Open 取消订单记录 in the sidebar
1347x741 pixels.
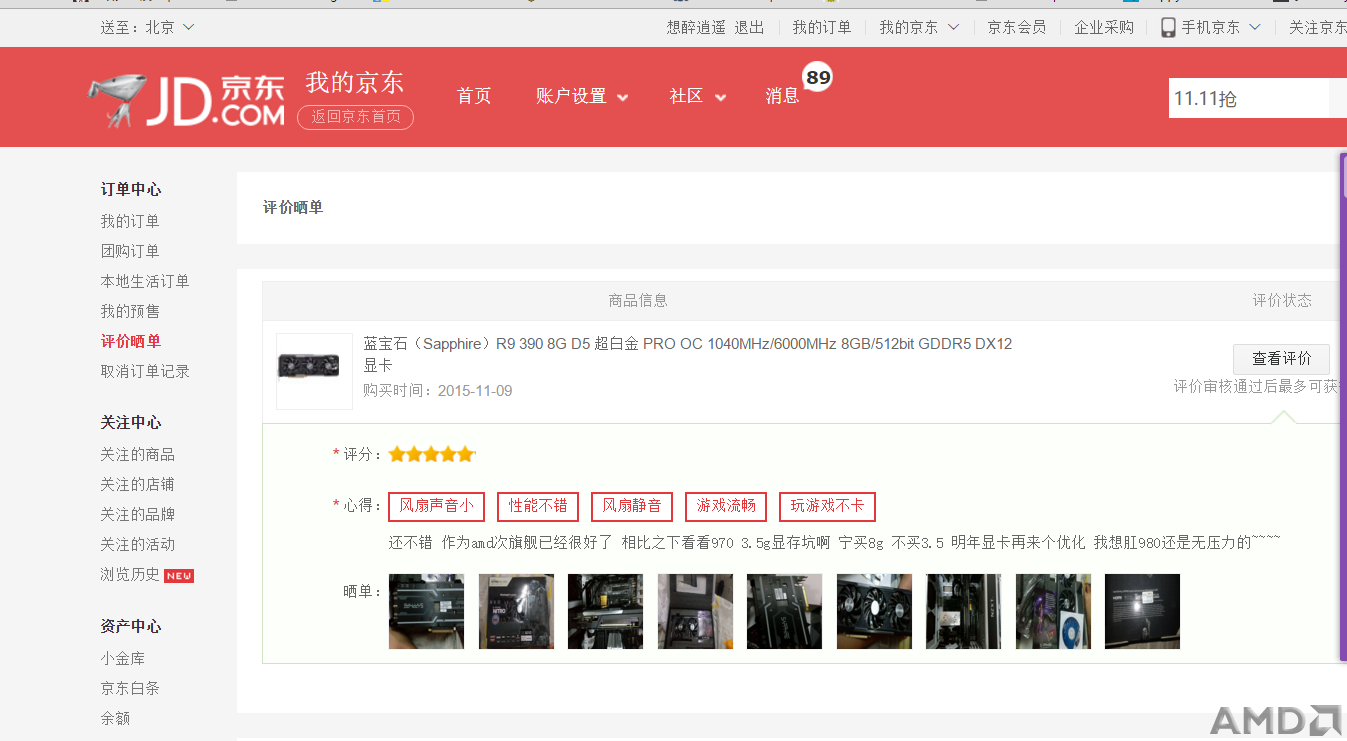145,371
